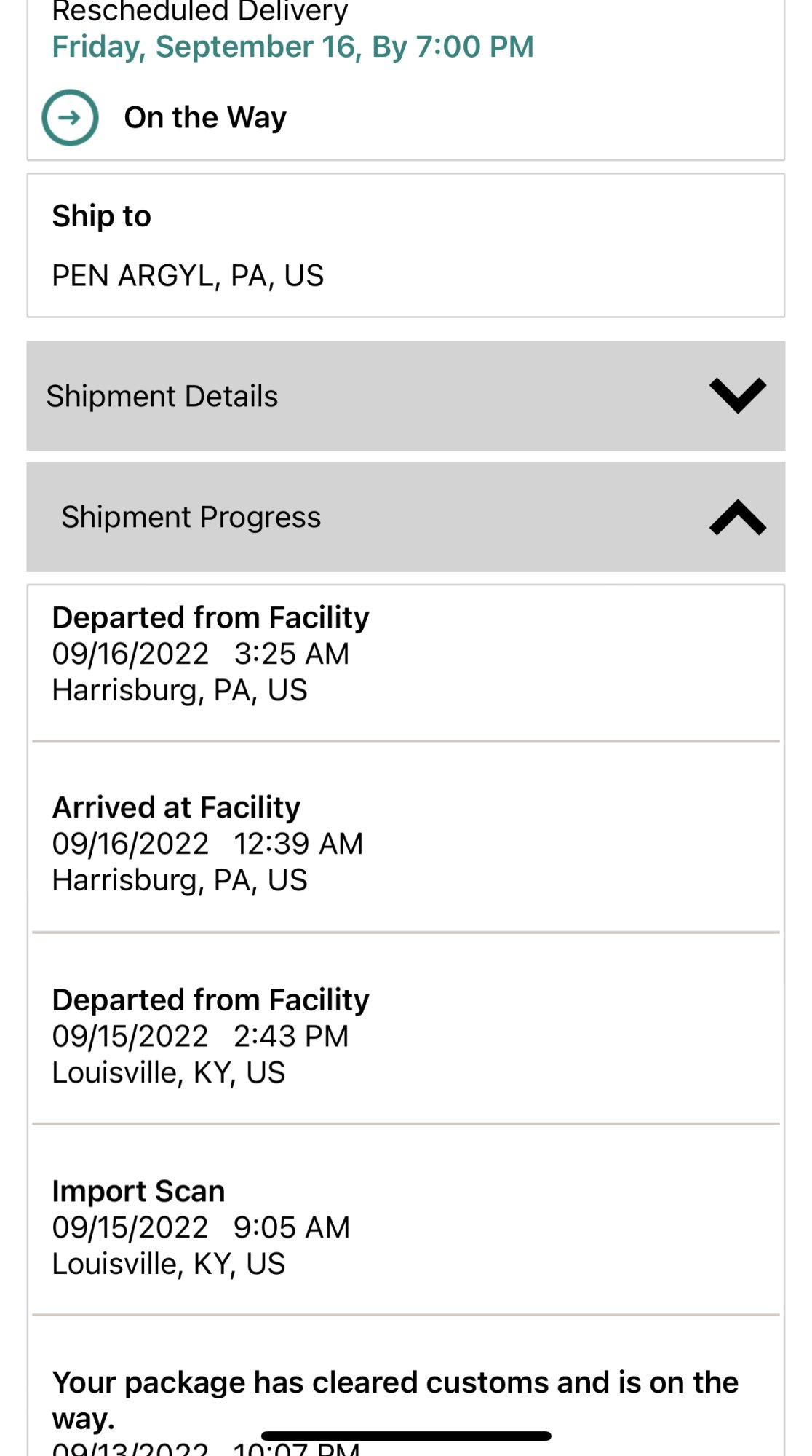The image size is (812, 1456).
Task: Tap the Shipment Details header label
Action: [162, 396]
